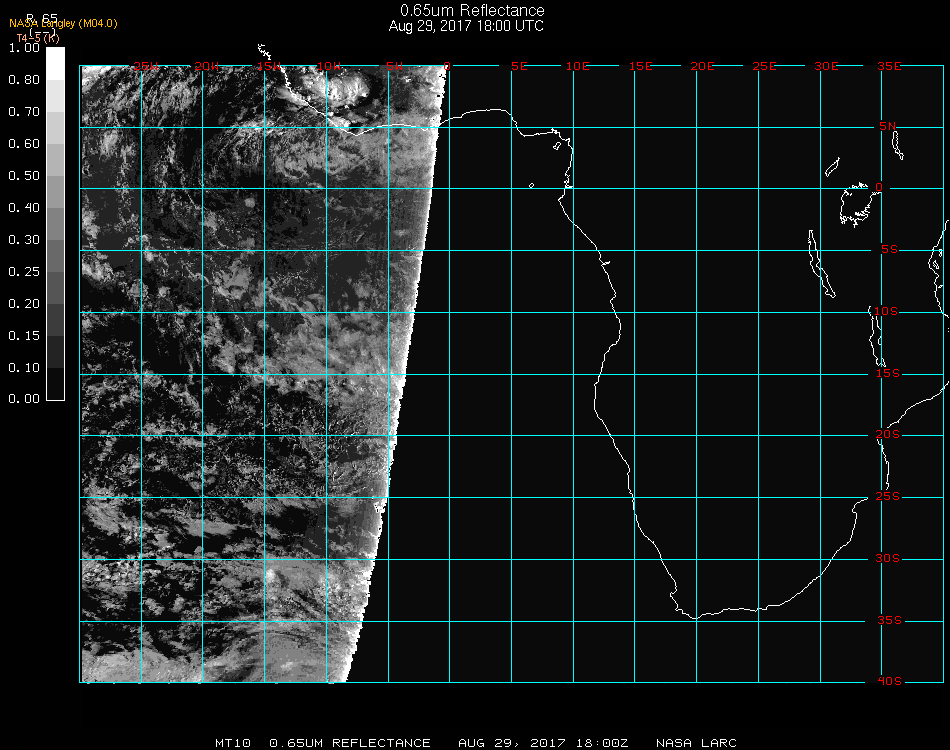The height and width of the screenshot is (750, 950).
Task: Click the 'AUG 29, 2017 18:00Z' footer timestamp
Action: pos(543,743)
